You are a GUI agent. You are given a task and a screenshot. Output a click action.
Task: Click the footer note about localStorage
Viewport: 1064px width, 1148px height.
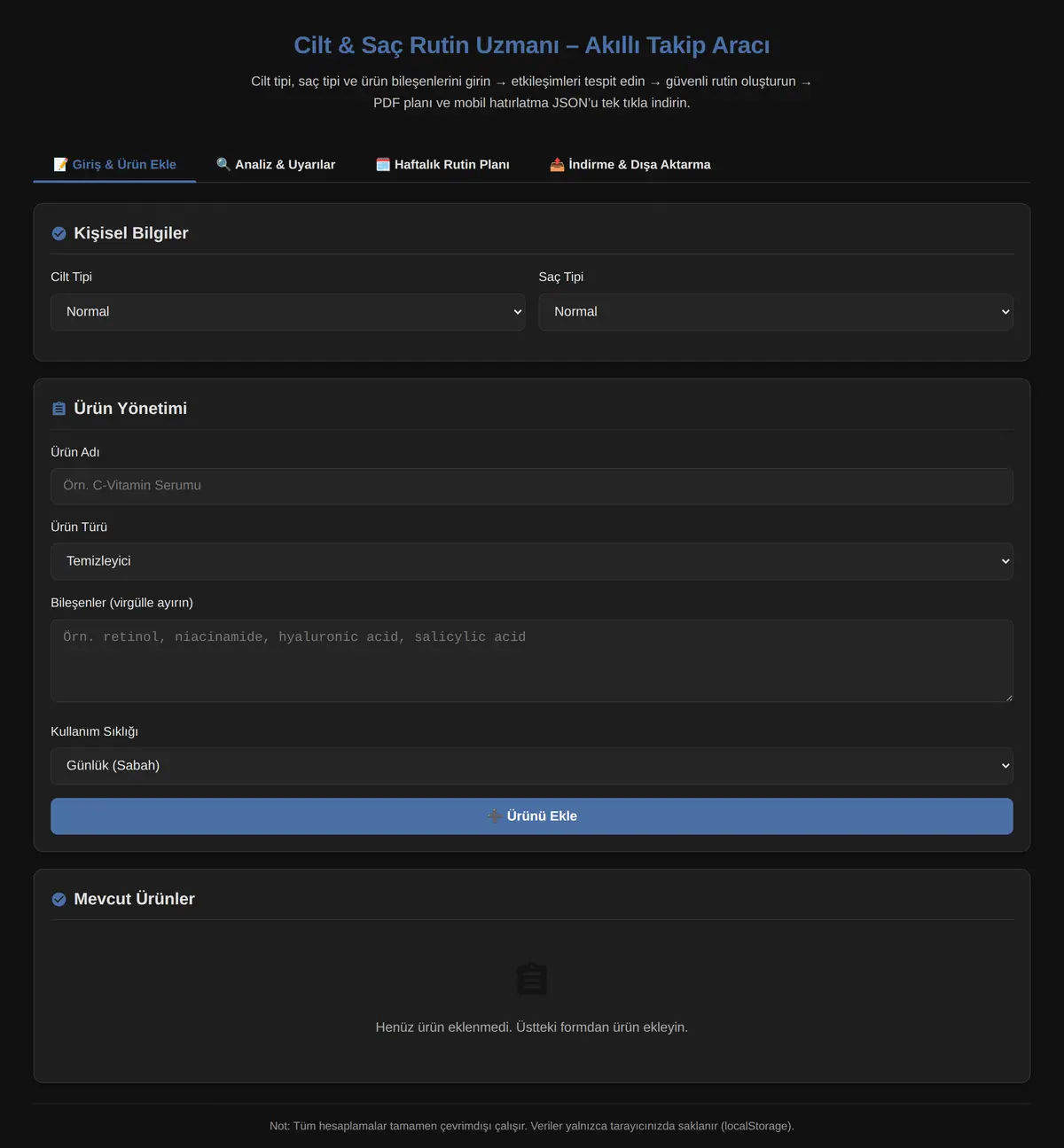[532, 1126]
